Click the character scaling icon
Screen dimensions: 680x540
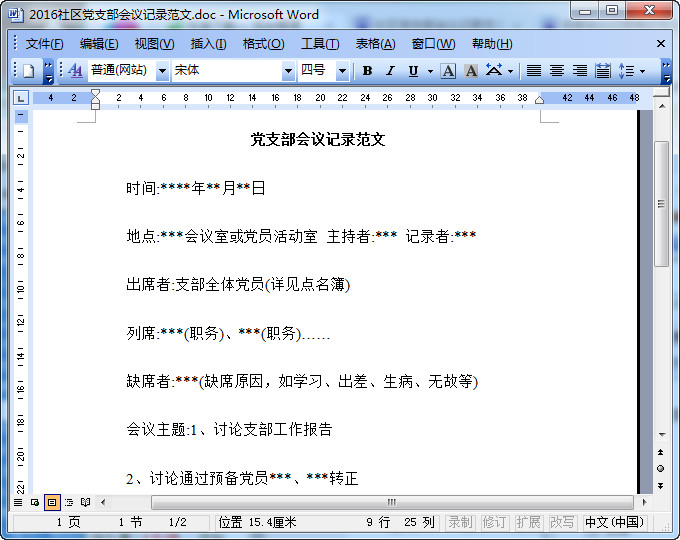click(494, 70)
